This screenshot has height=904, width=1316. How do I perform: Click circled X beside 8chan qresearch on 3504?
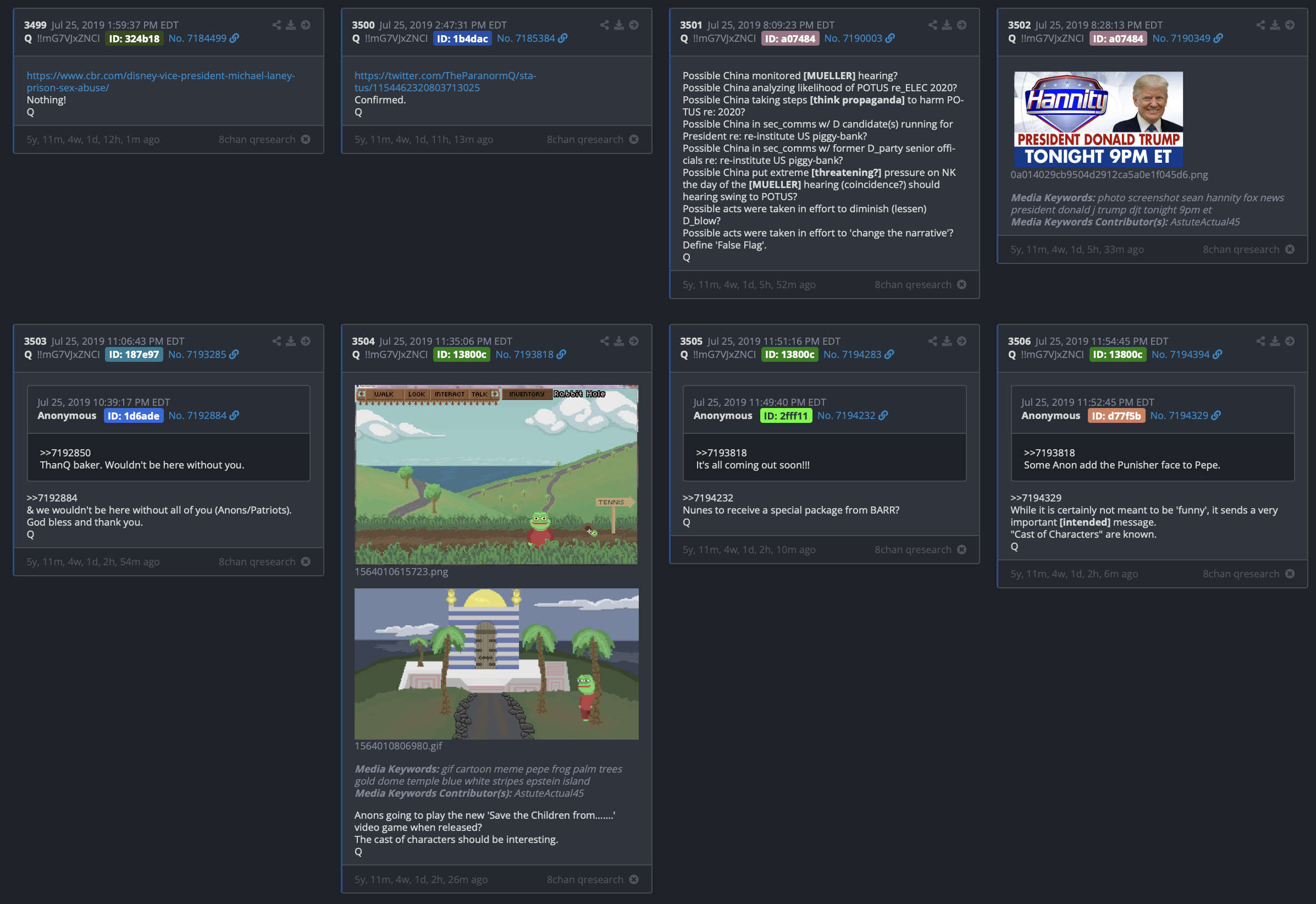point(634,879)
